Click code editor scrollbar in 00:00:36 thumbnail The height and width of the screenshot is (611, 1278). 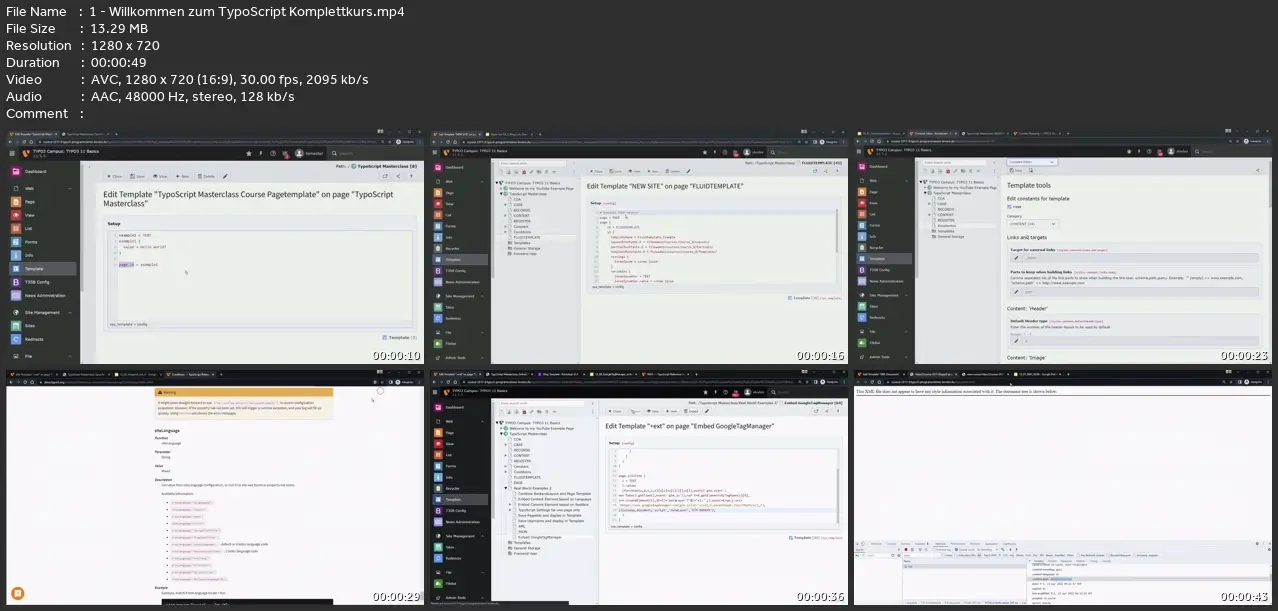[x=838, y=495]
